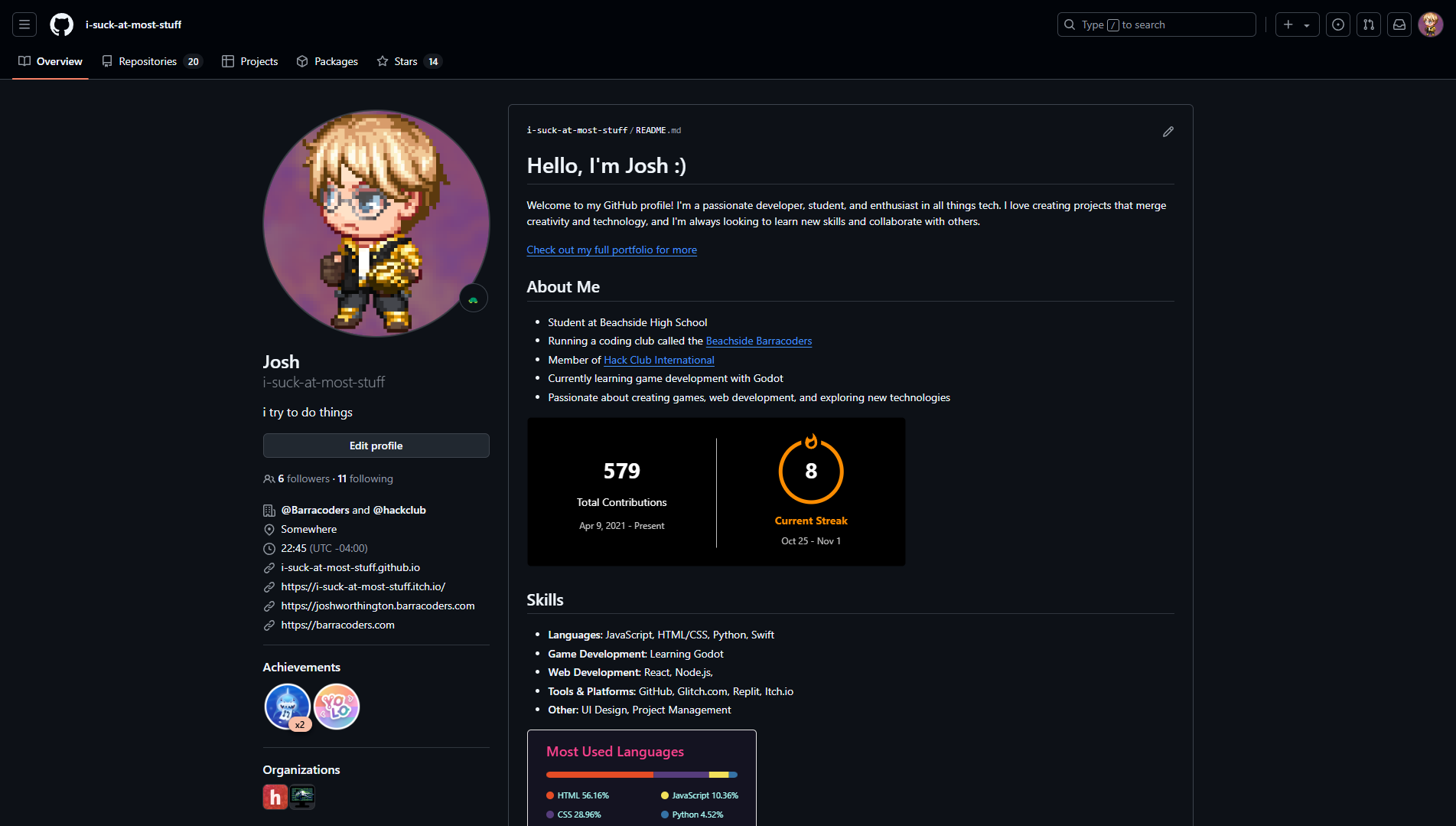This screenshot has height=826, width=1456.
Task: Switch to the Stars tab
Action: pos(409,61)
